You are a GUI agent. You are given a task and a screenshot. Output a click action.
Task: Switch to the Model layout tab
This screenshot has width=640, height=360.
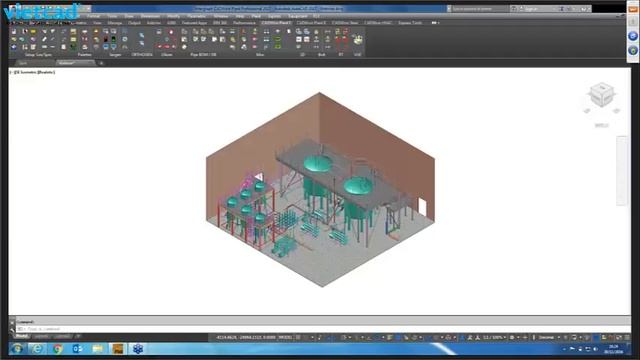coord(22,336)
